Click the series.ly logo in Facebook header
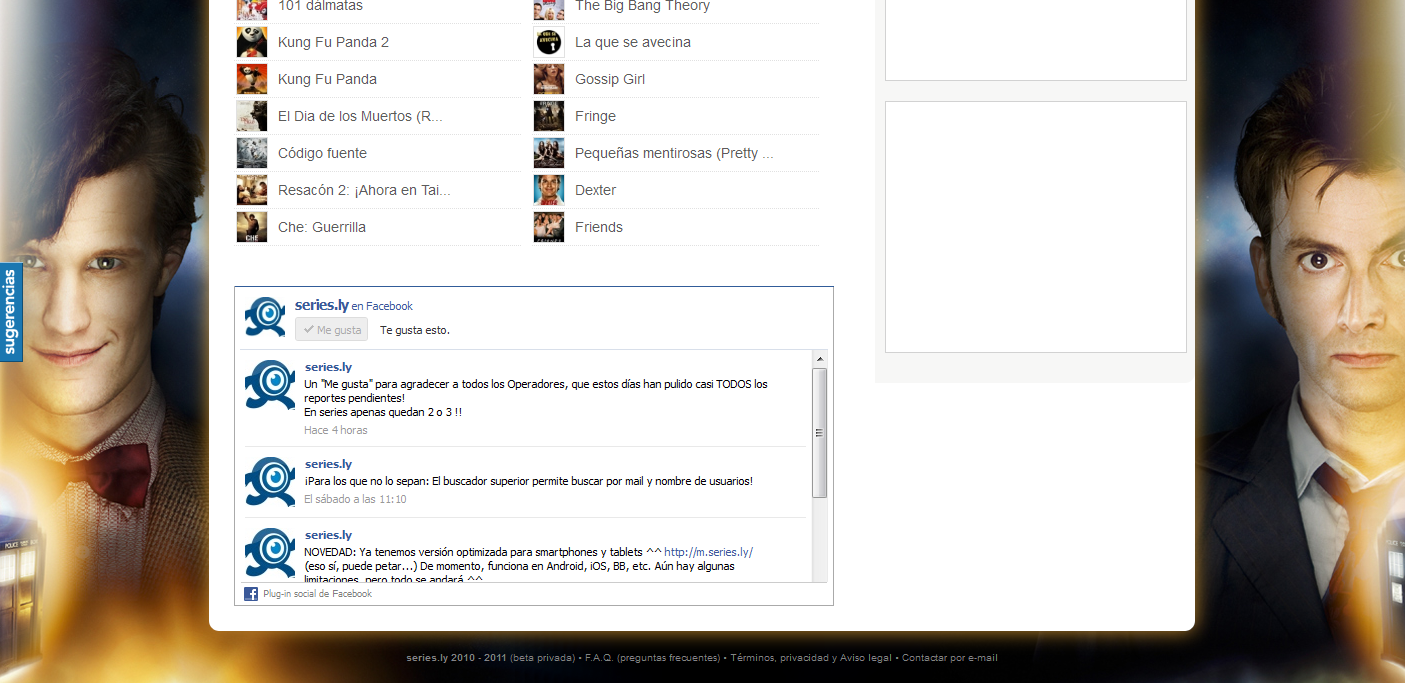The image size is (1405, 683). (265, 317)
